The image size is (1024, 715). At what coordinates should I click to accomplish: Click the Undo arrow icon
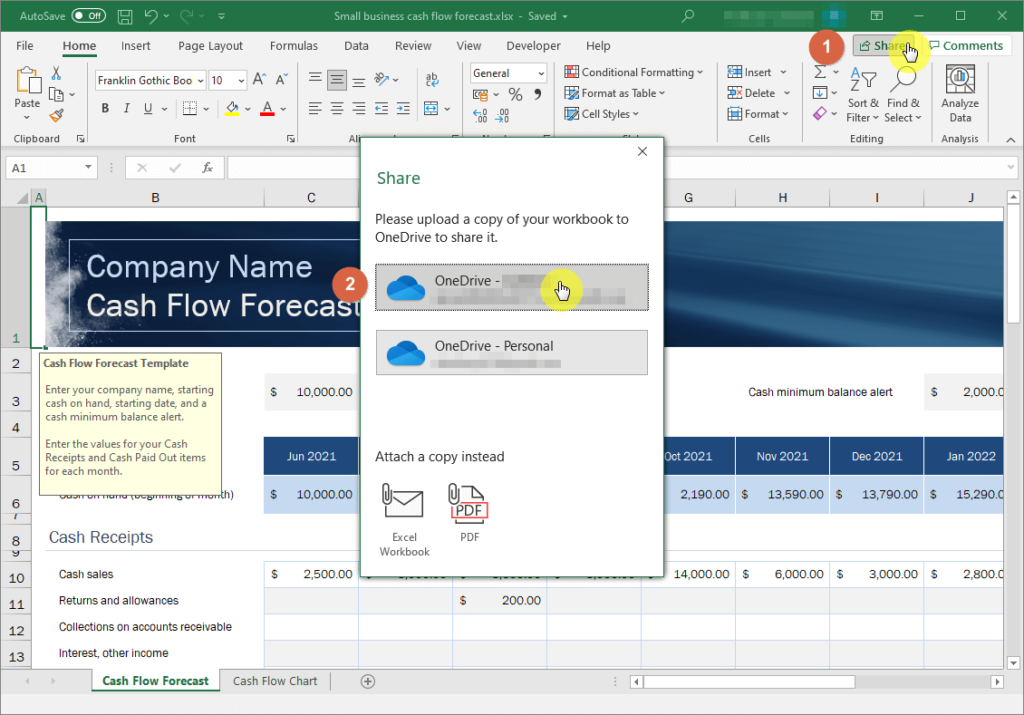151,16
